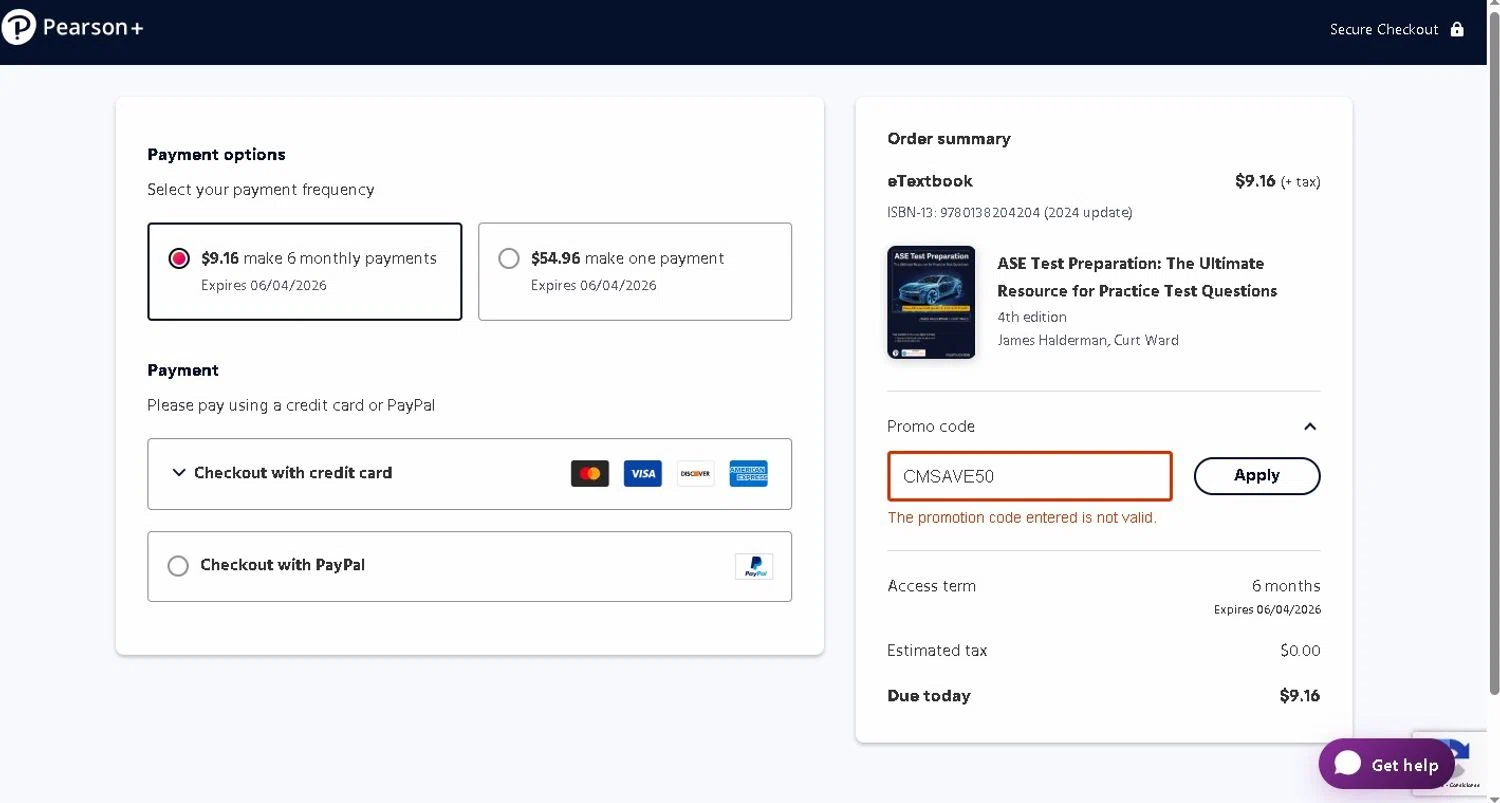Collapse the Promo code section chevron
This screenshot has height=803, width=1500.
point(1310,427)
